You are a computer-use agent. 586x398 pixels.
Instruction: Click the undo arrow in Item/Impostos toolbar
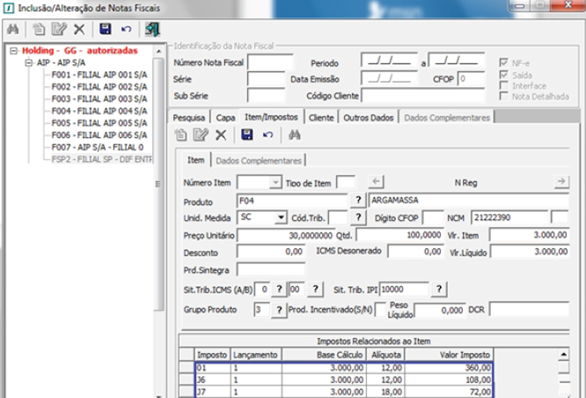(268, 135)
